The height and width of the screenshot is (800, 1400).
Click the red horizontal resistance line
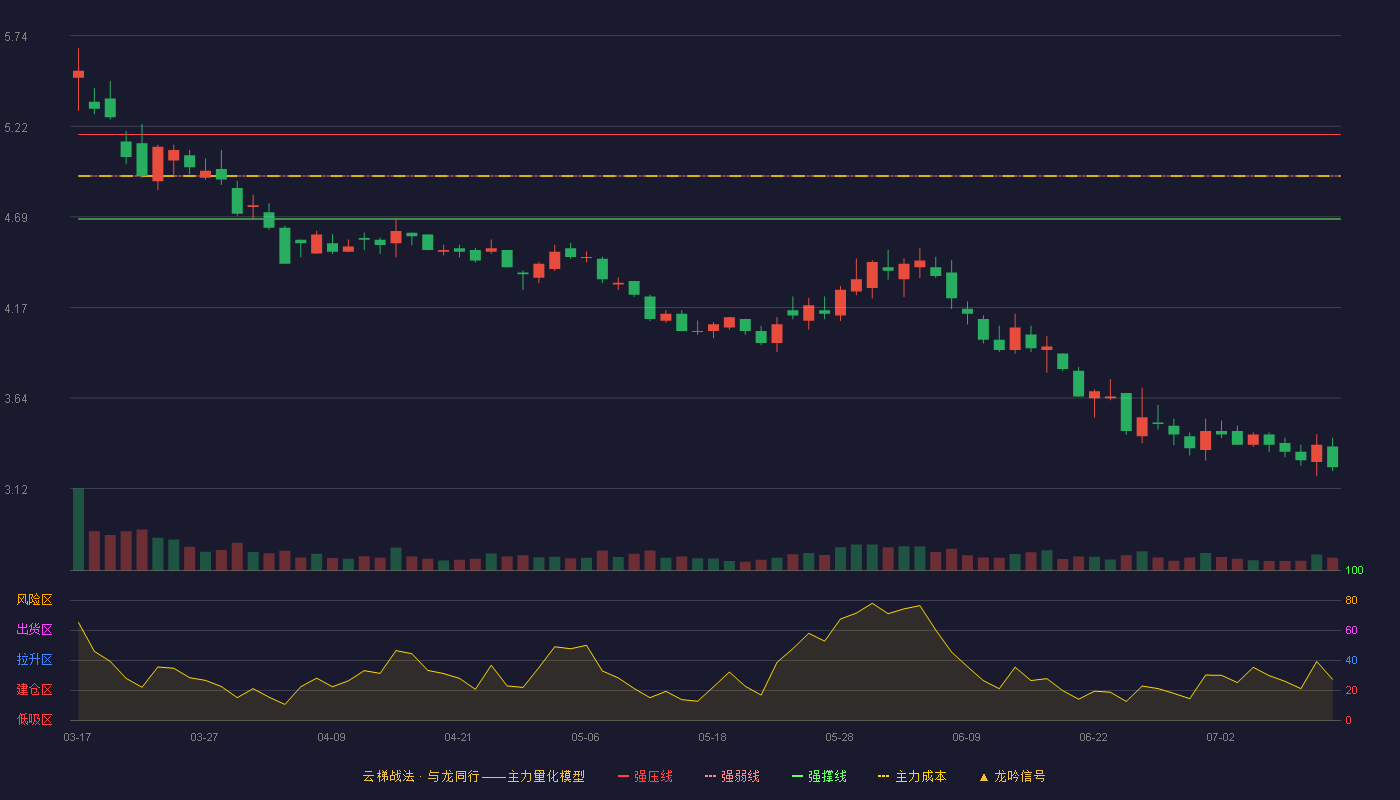tap(709, 134)
